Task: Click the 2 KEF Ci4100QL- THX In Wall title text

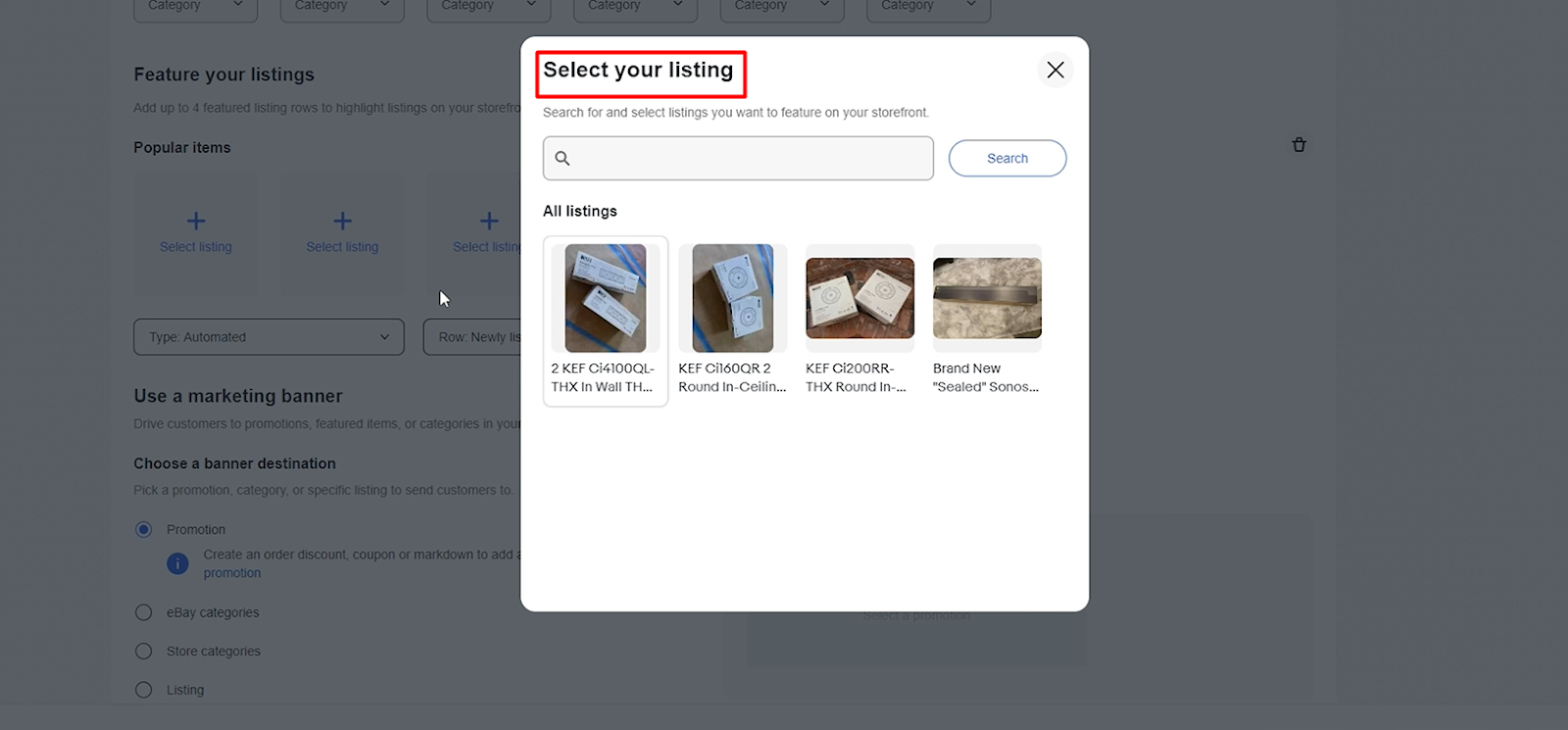Action: tap(603, 377)
